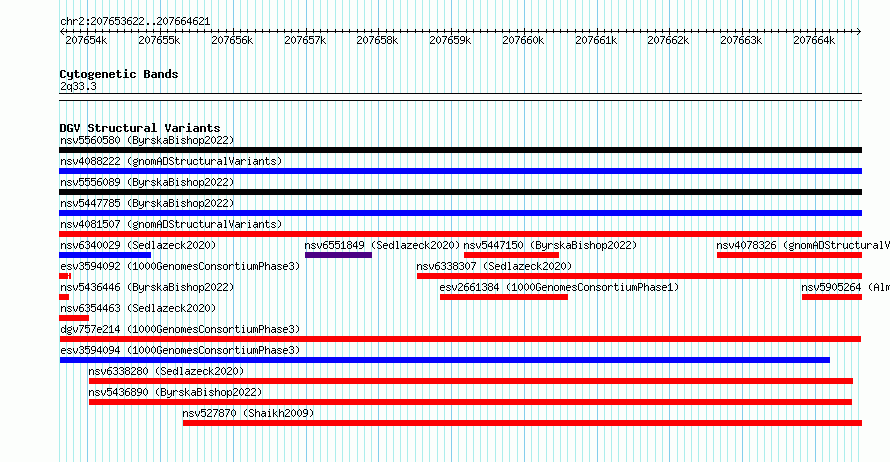The height and width of the screenshot is (462, 890).
Task: Select the red bar under nsv4081507
Action: 460,234
